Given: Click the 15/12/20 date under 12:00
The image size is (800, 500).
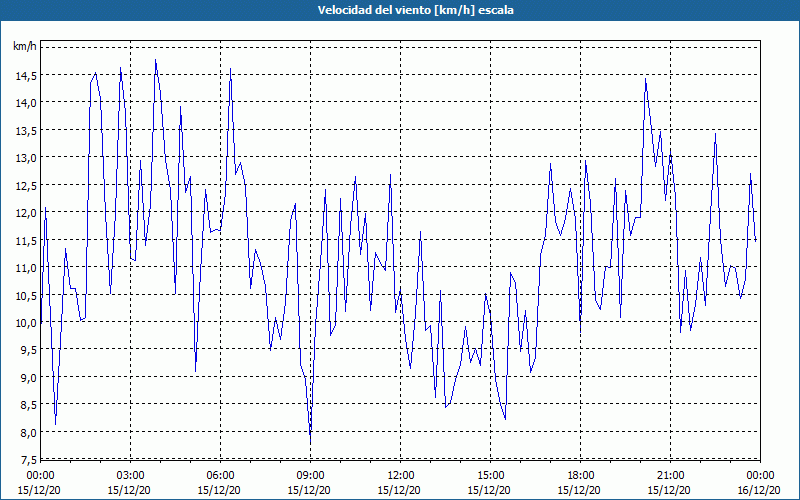Looking at the screenshot, I should coord(399,490).
